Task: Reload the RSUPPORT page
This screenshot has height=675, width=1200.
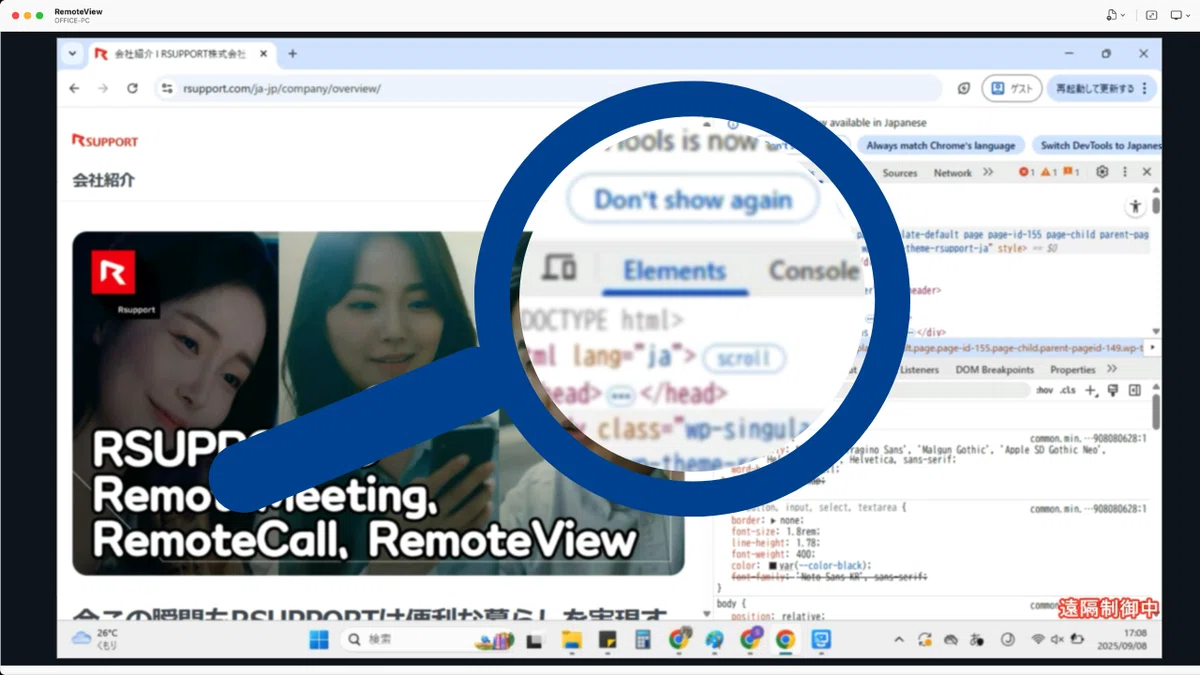Action: 132,88
